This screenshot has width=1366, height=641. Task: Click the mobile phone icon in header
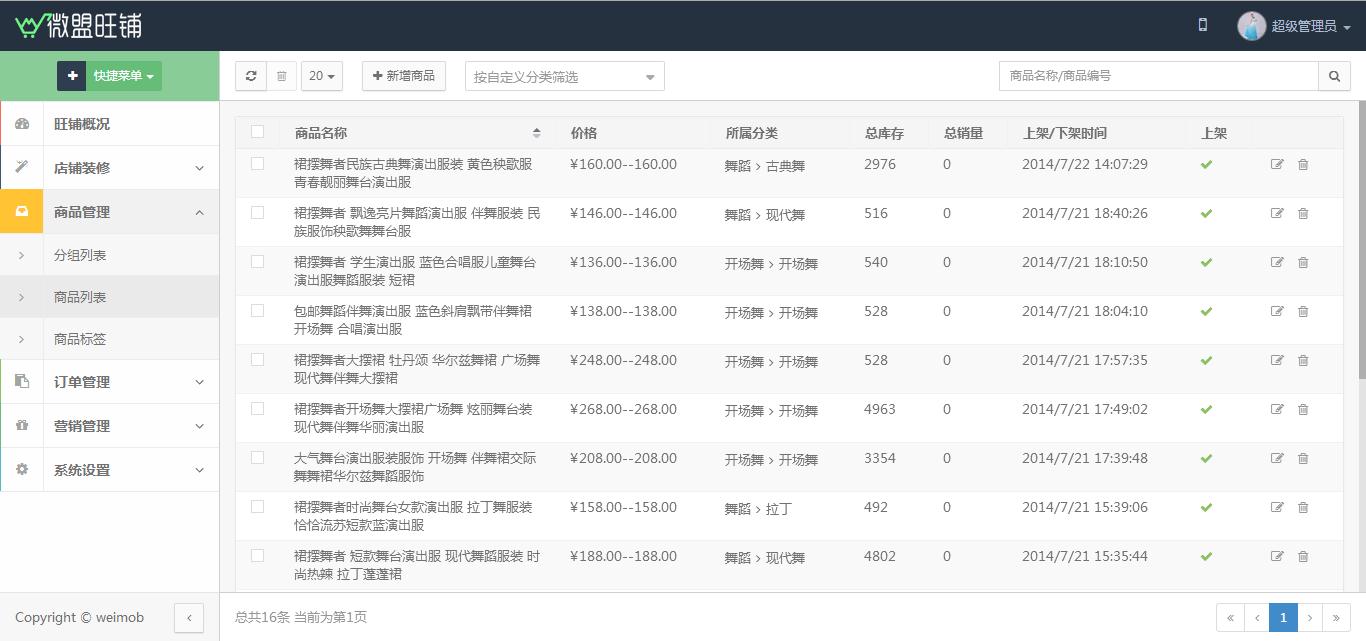pos(1202,25)
